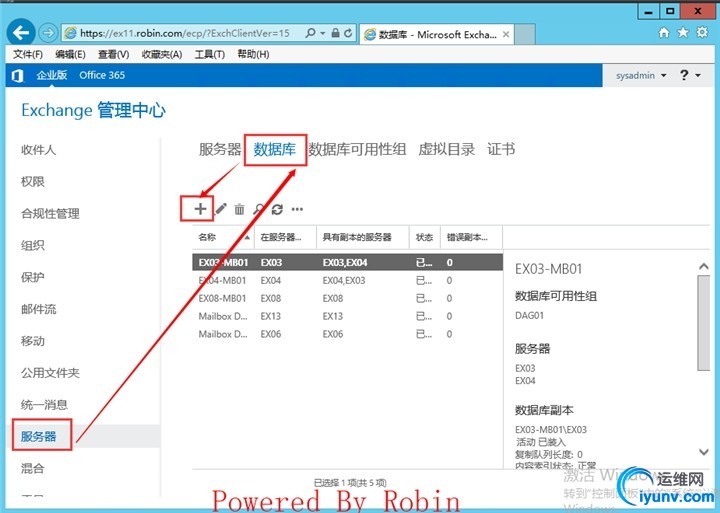
Task: Click the refresh icon in database toolbar
Action: click(277, 209)
